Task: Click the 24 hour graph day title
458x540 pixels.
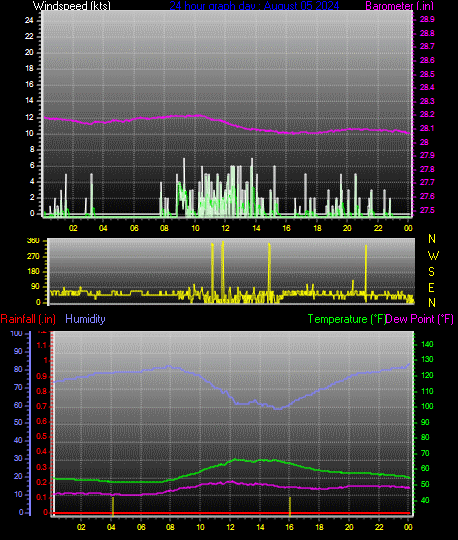Action: tap(254, 6)
